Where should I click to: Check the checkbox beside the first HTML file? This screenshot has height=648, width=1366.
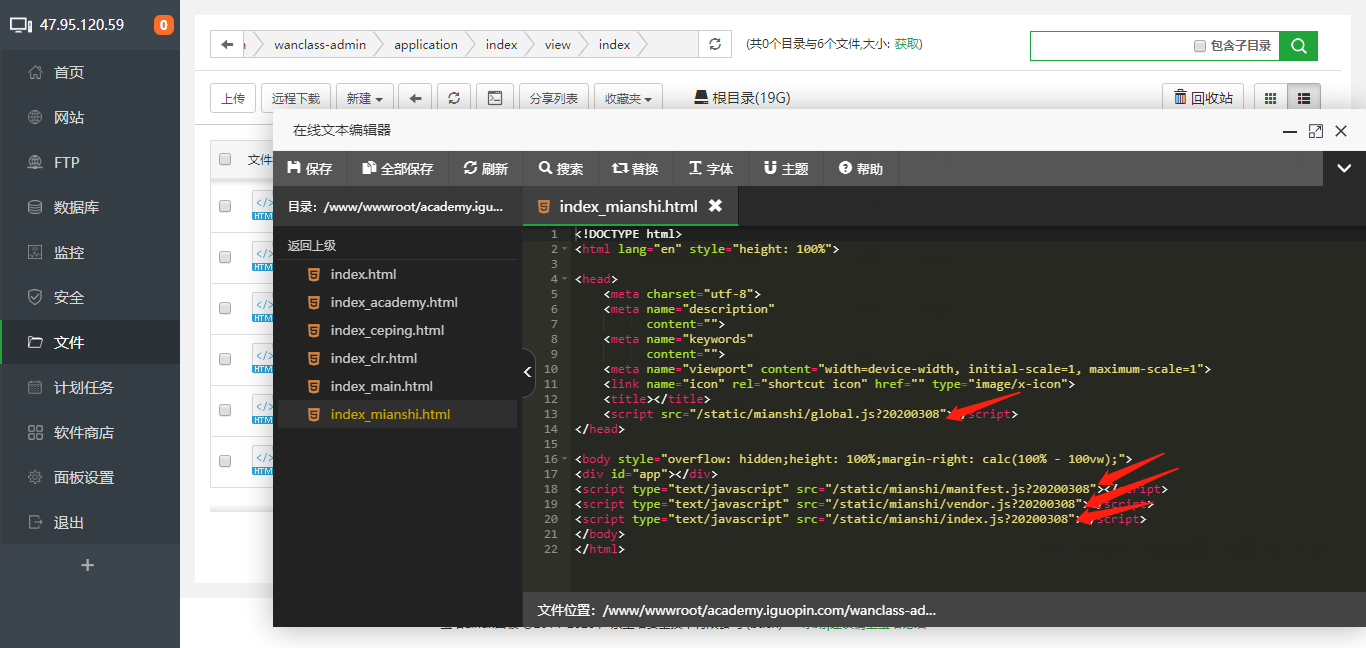(x=224, y=206)
